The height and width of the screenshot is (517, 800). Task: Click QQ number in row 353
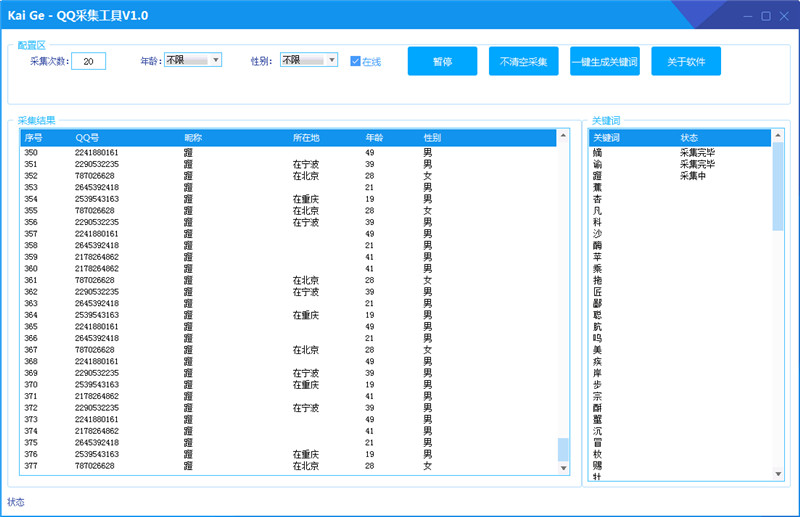pos(97,187)
